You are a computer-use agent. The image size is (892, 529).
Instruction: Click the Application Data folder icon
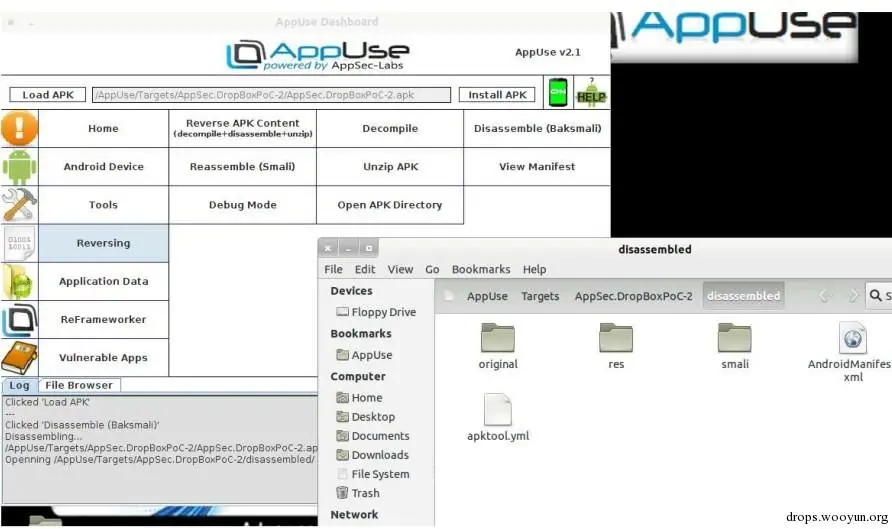pos(19,281)
